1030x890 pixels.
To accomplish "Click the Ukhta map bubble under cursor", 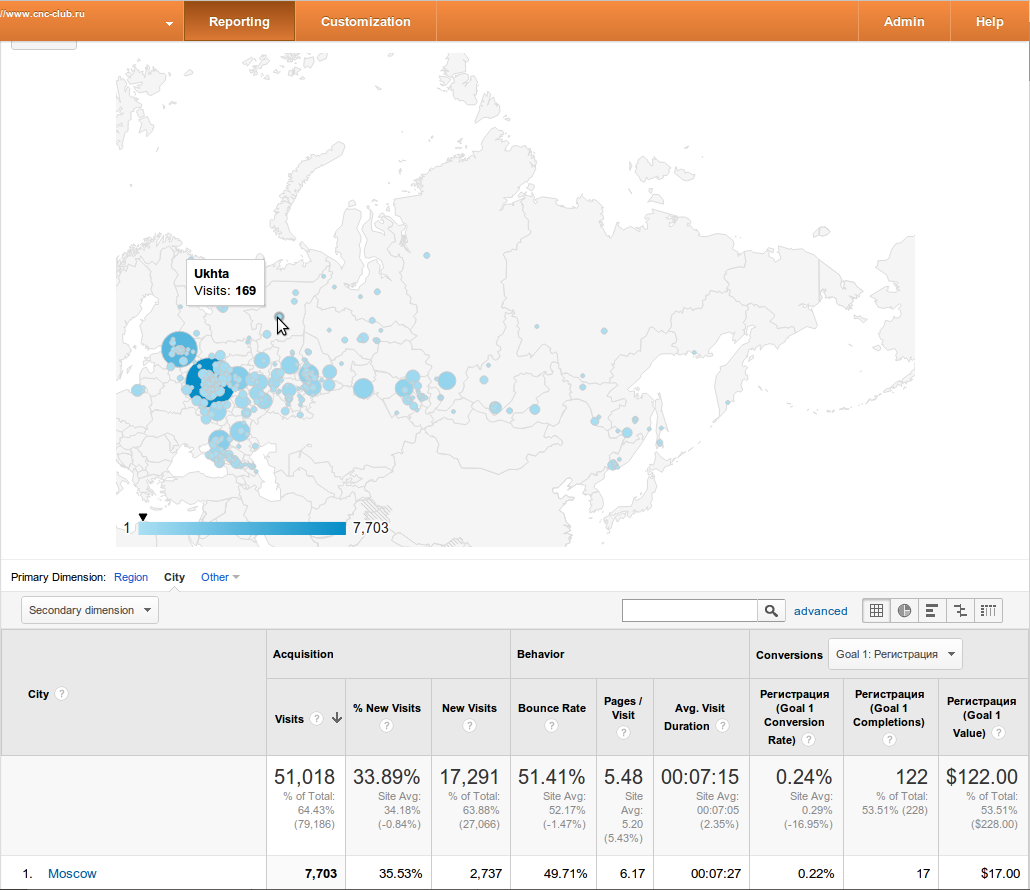I will (x=279, y=317).
